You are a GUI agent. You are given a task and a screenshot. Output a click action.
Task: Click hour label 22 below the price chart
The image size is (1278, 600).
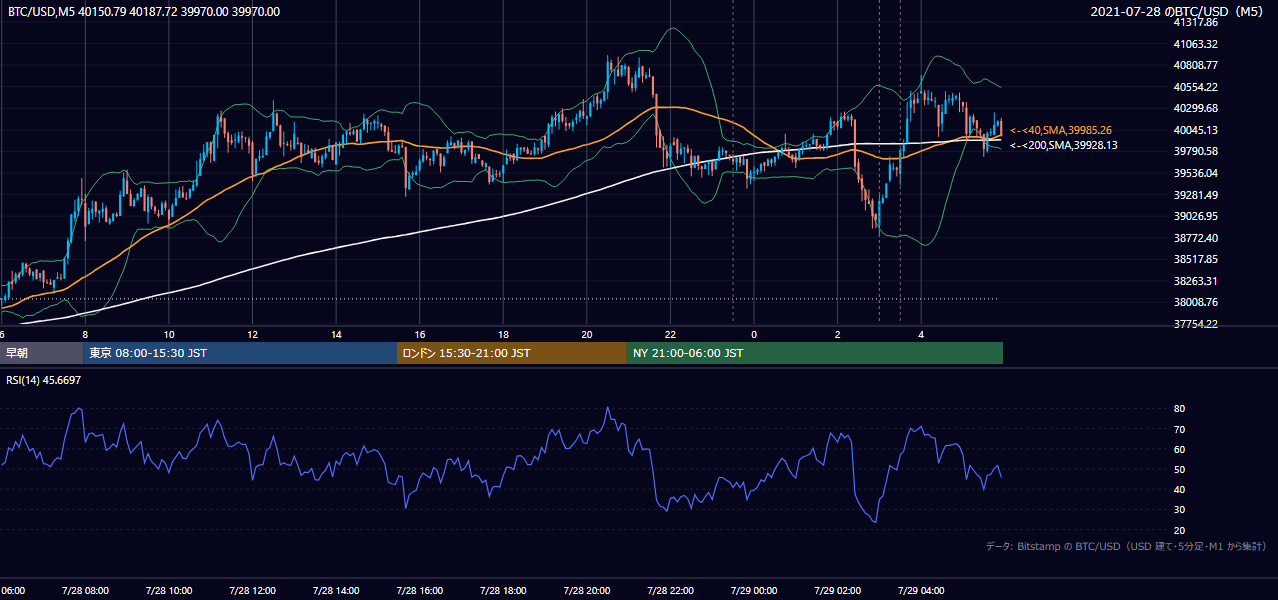coord(670,335)
